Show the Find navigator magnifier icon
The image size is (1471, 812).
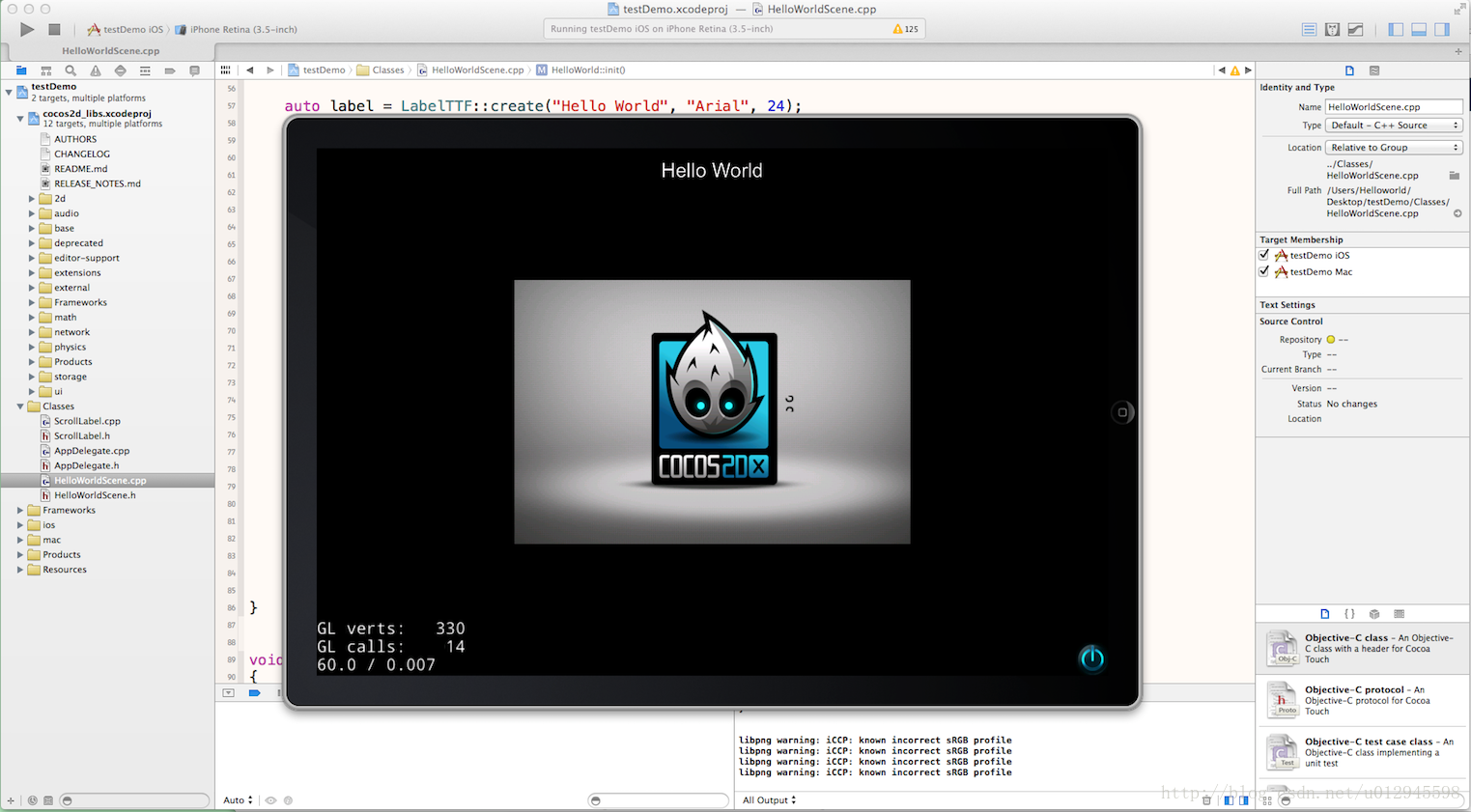pyautogui.click(x=71, y=70)
